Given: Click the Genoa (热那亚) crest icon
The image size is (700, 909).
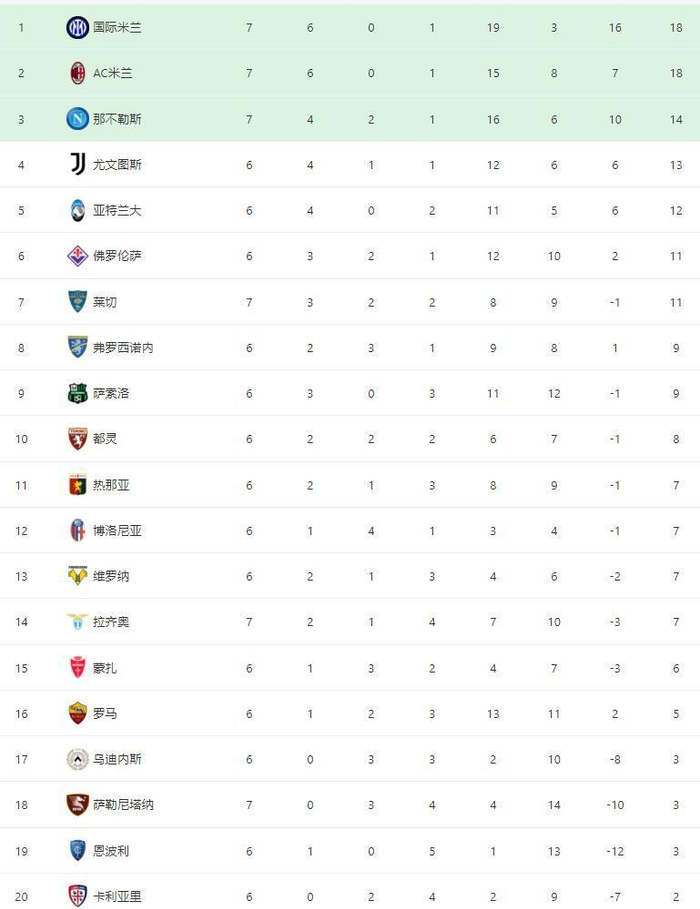Looking at the screenshot, I should (x=77, y=485).
